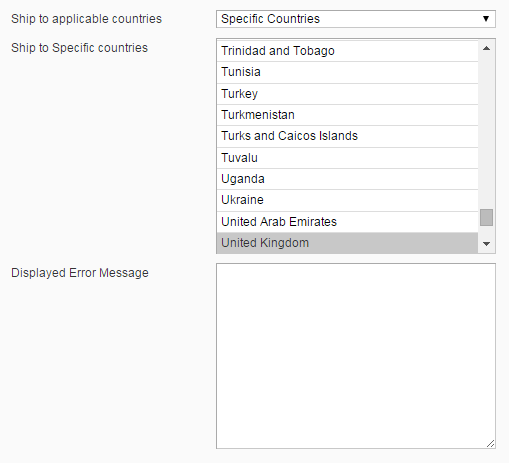Open the Ship to applicable countries dropdown

pyautogui.click(x=356, y=19)
